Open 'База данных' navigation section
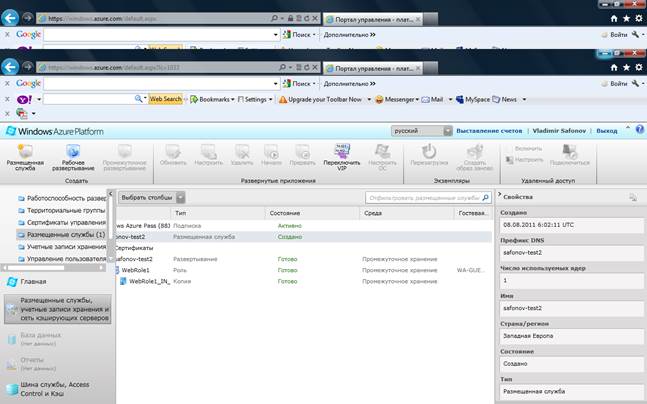Viewport: 647px width, 404px height. tap(34, 339)
